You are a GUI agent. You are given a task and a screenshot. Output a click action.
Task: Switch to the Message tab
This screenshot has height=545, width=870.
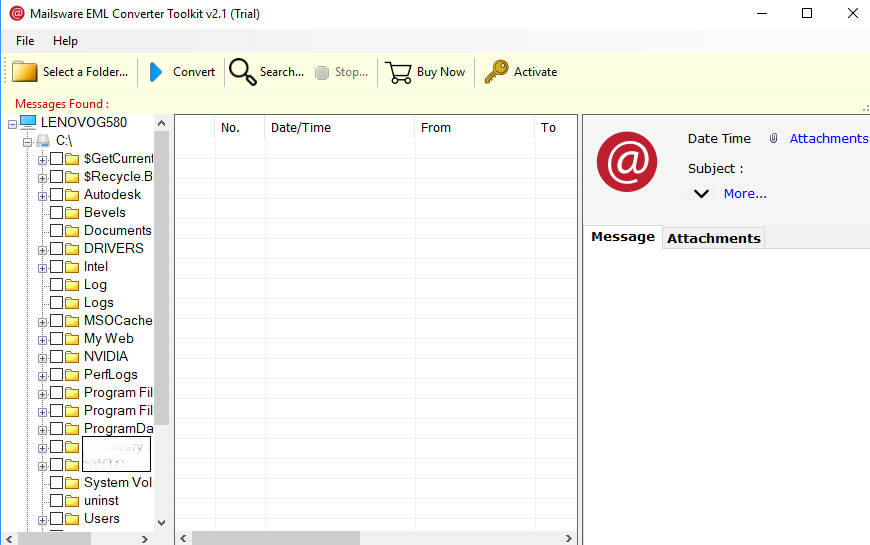click(623, 237)
